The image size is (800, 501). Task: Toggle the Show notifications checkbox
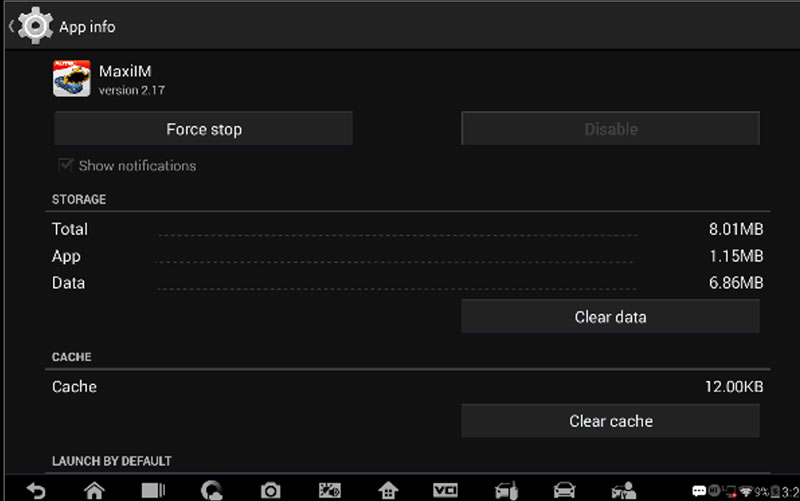tap(67, 166)
